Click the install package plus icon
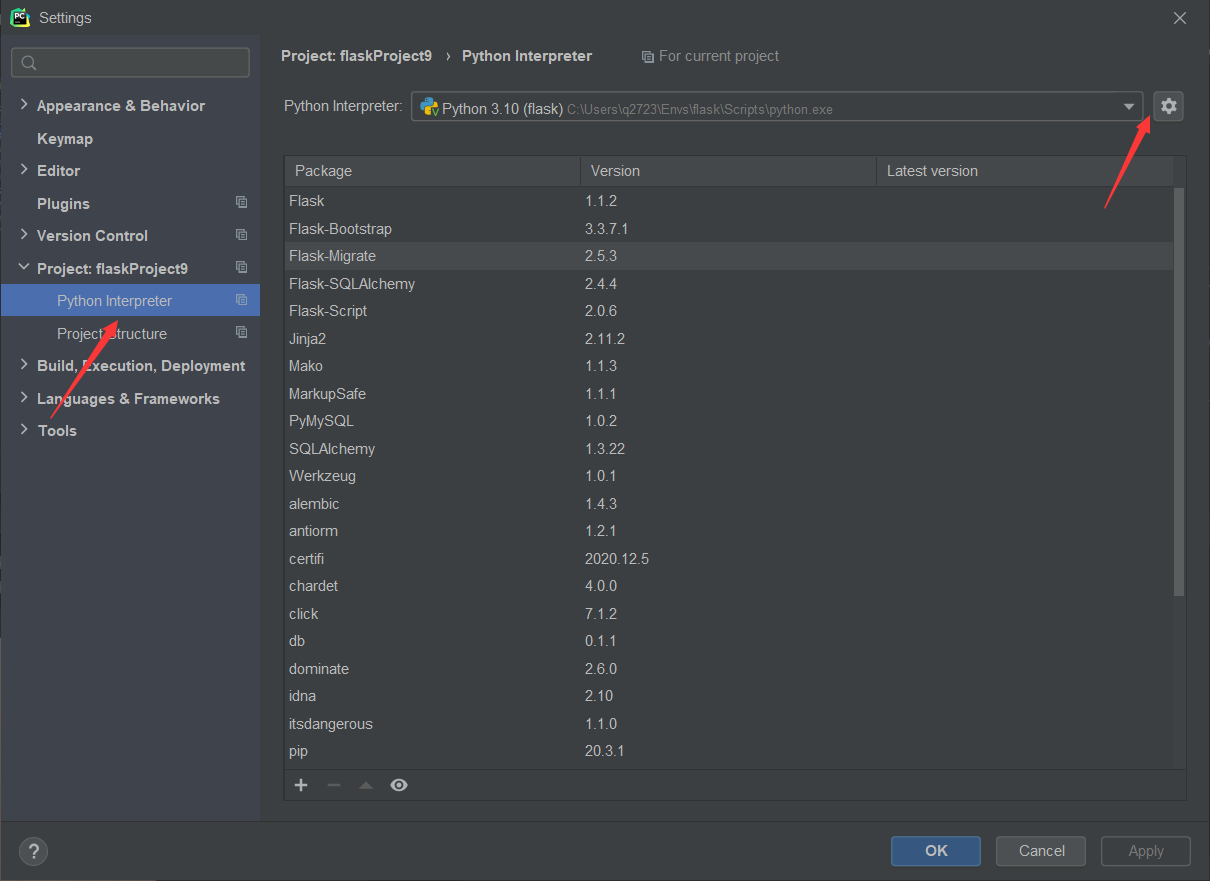The image size is (1210, 881). [301, 785]
